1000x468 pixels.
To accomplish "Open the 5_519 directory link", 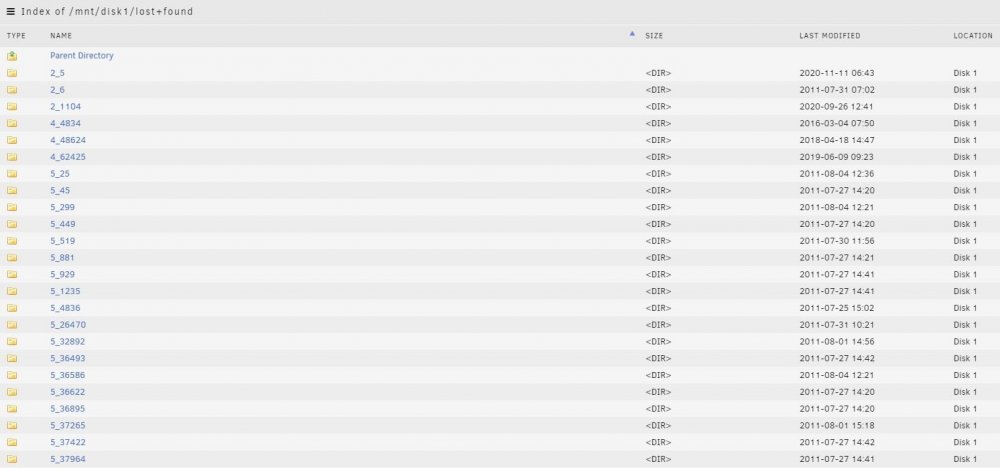I will (62, 241).
